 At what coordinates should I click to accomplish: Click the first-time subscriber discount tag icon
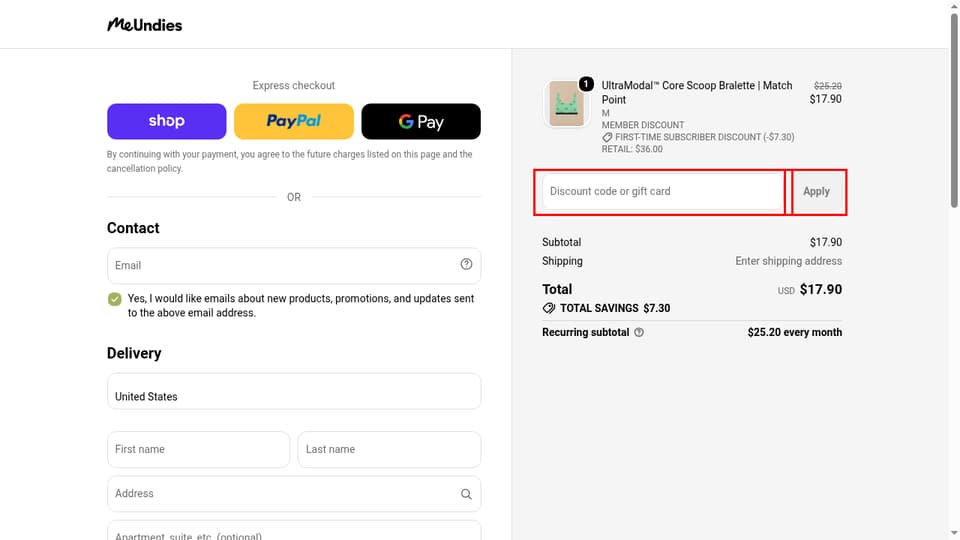point(607,138)
